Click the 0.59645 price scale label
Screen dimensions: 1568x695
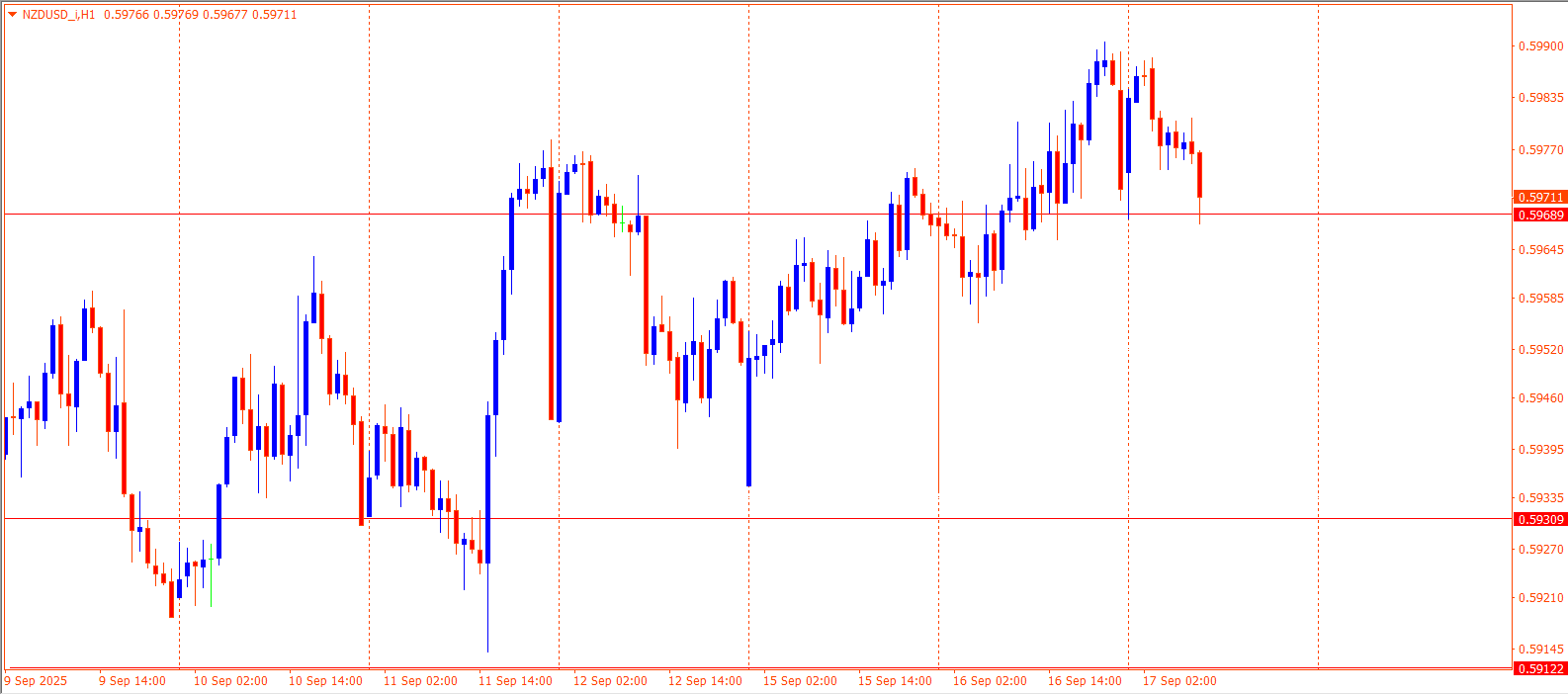pos(1540,250)
